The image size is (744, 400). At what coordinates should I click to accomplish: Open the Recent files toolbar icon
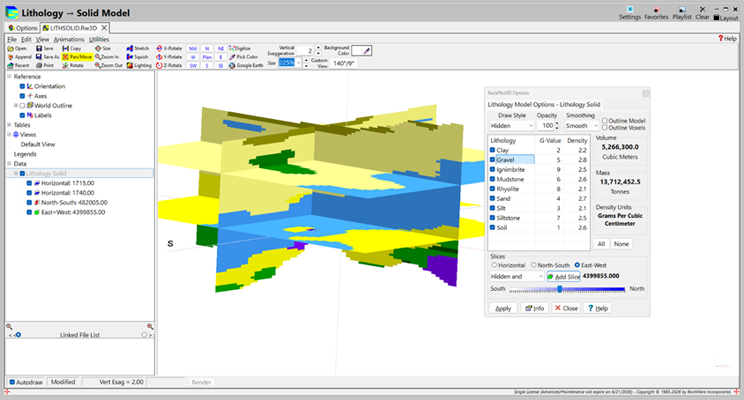coord(19,65)
